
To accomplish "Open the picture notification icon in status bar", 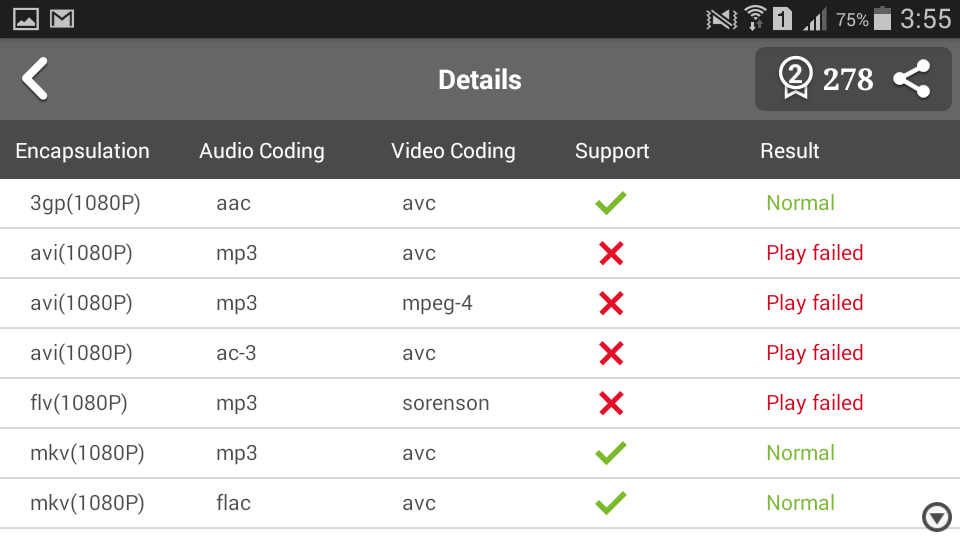I will coord(26,19).
